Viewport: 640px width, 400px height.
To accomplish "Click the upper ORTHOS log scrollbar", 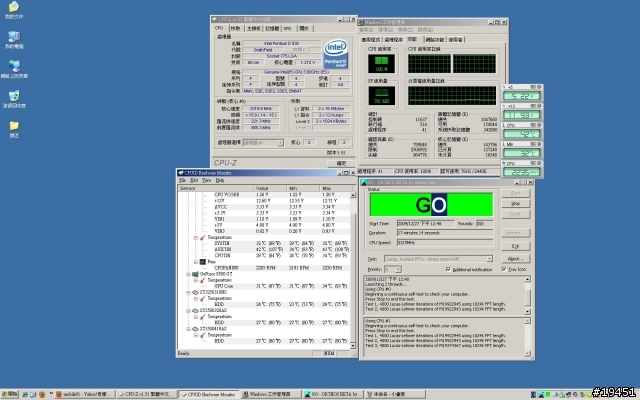I will (x=527, y=295).
